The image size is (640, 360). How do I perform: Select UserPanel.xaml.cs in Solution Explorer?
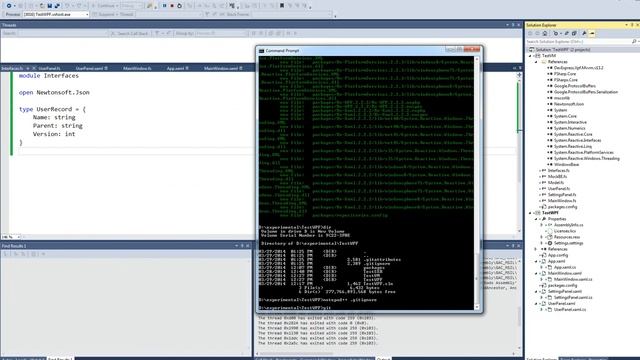tap(570, 309)
